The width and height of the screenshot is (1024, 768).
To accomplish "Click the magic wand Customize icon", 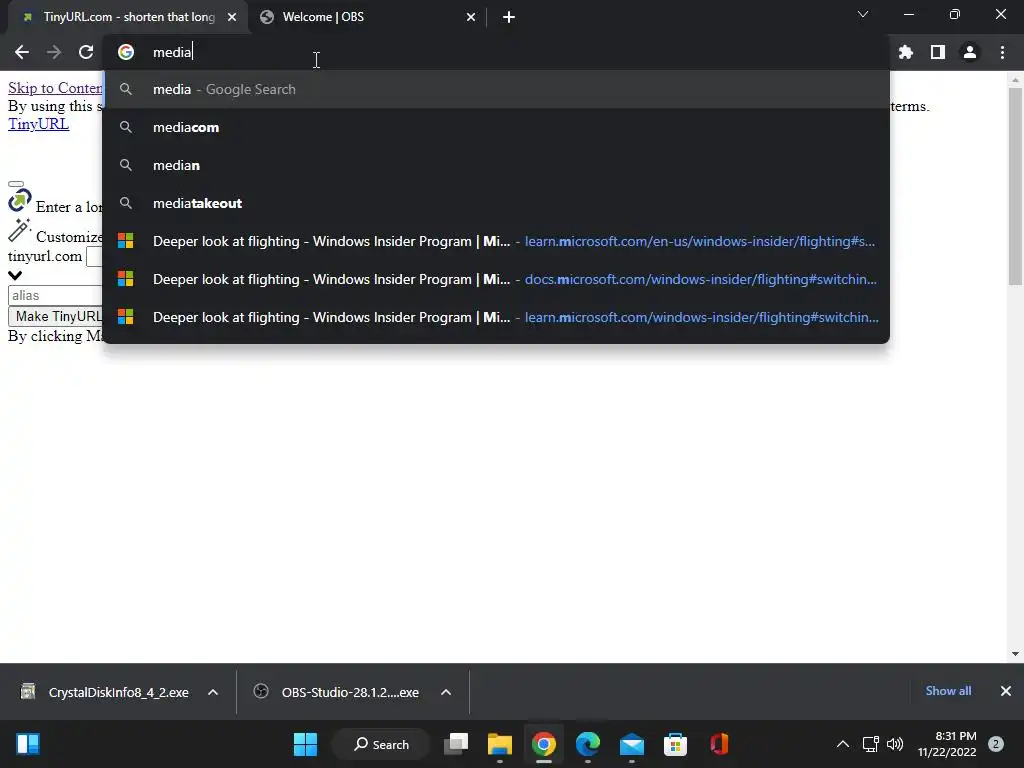I will 20,230.
